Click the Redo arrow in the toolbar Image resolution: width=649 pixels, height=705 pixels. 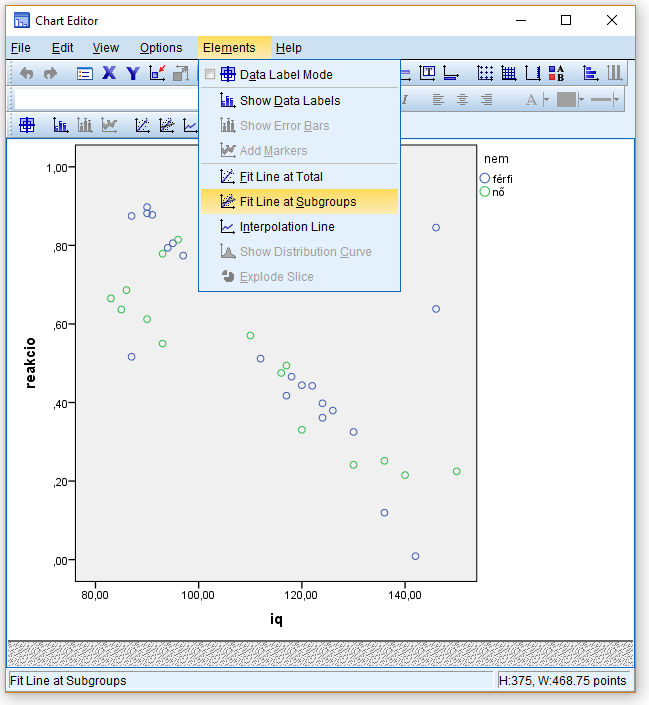[x=50, y=73]
